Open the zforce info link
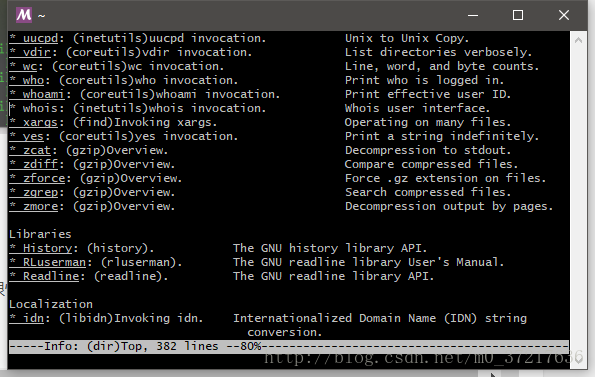Viewport: 595px width, 377px height. click(x=37, y=179)
